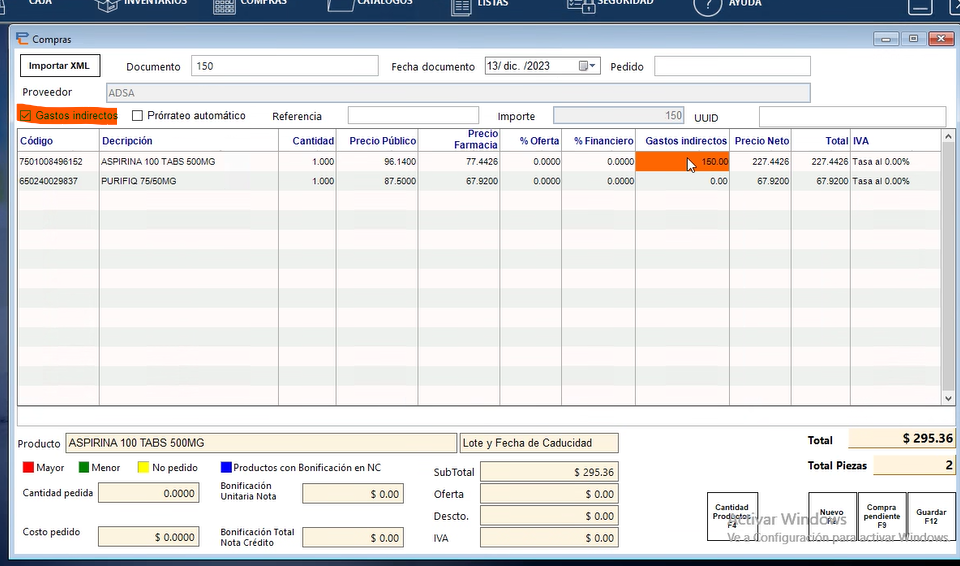The width and height of the screenshot is (960, 566).
Task: Click the Importar XML button
Action: (x=59, y=66)
